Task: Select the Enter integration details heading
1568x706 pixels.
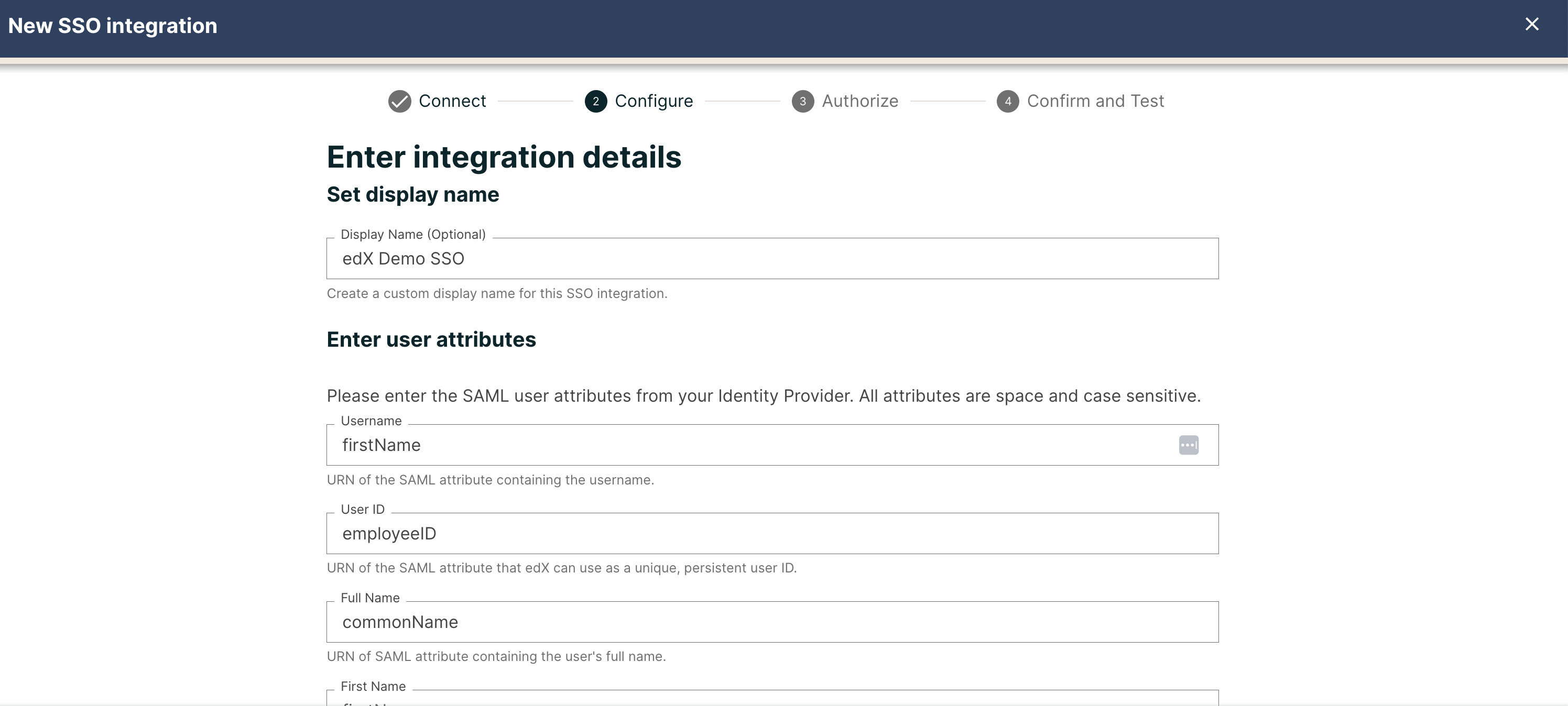Action: point(504,157)
